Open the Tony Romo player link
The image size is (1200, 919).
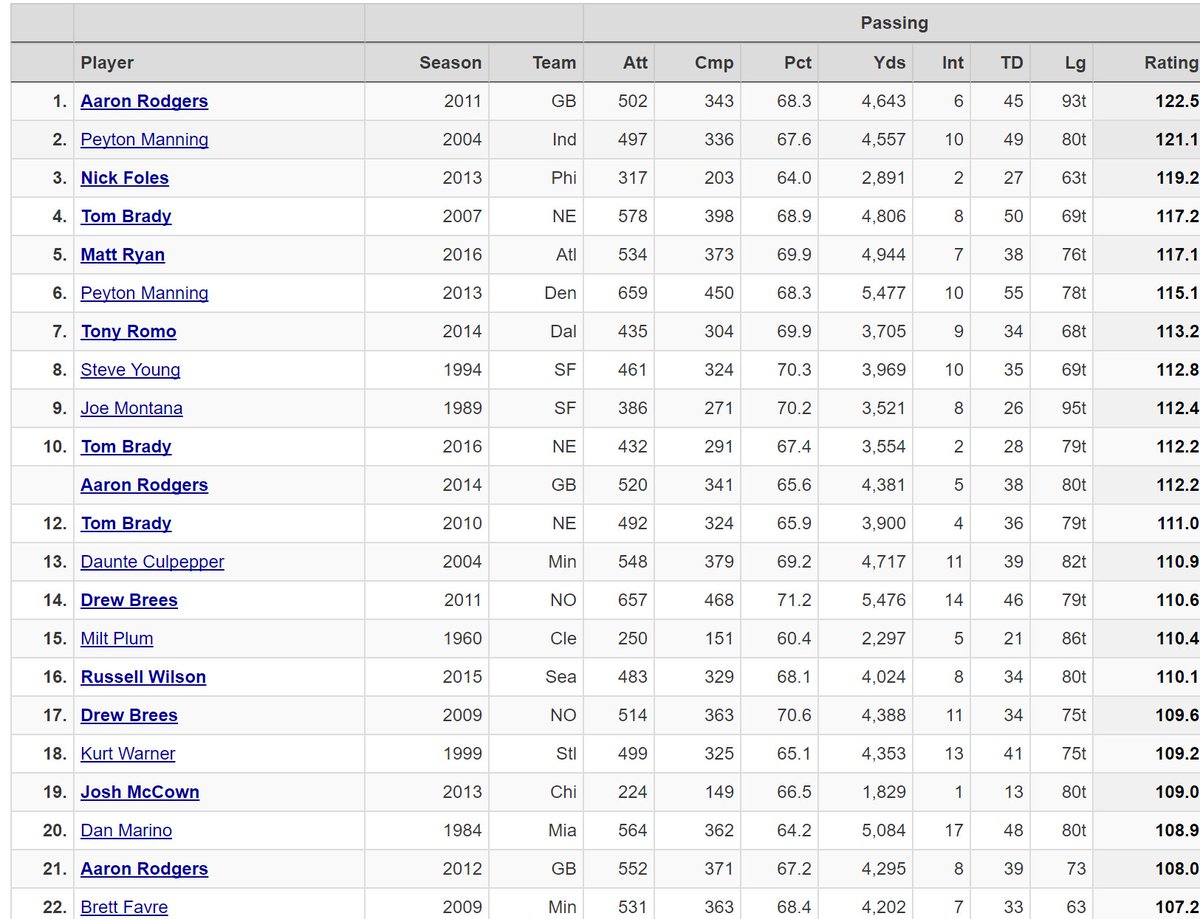click(x=128, y=331)
